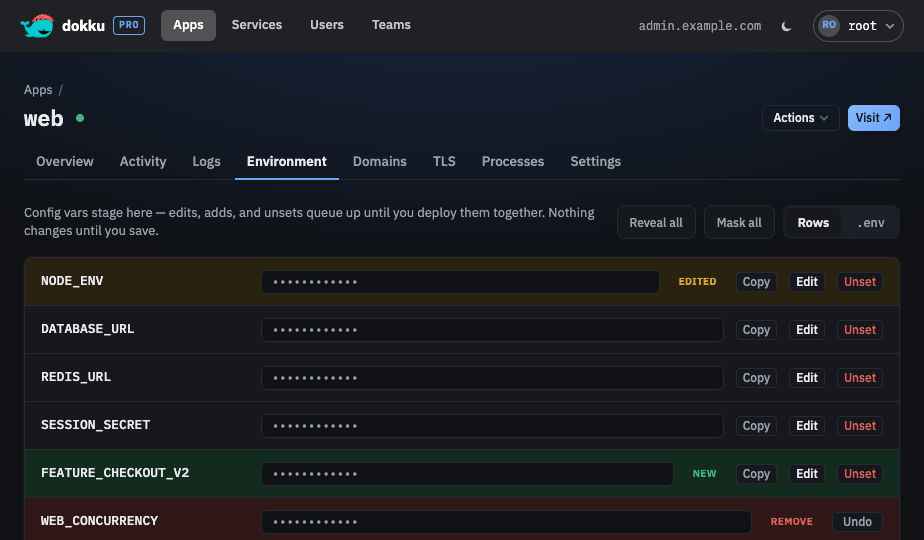
Task: Click the REDIS_URL masked value field
Action: (493, 378)
